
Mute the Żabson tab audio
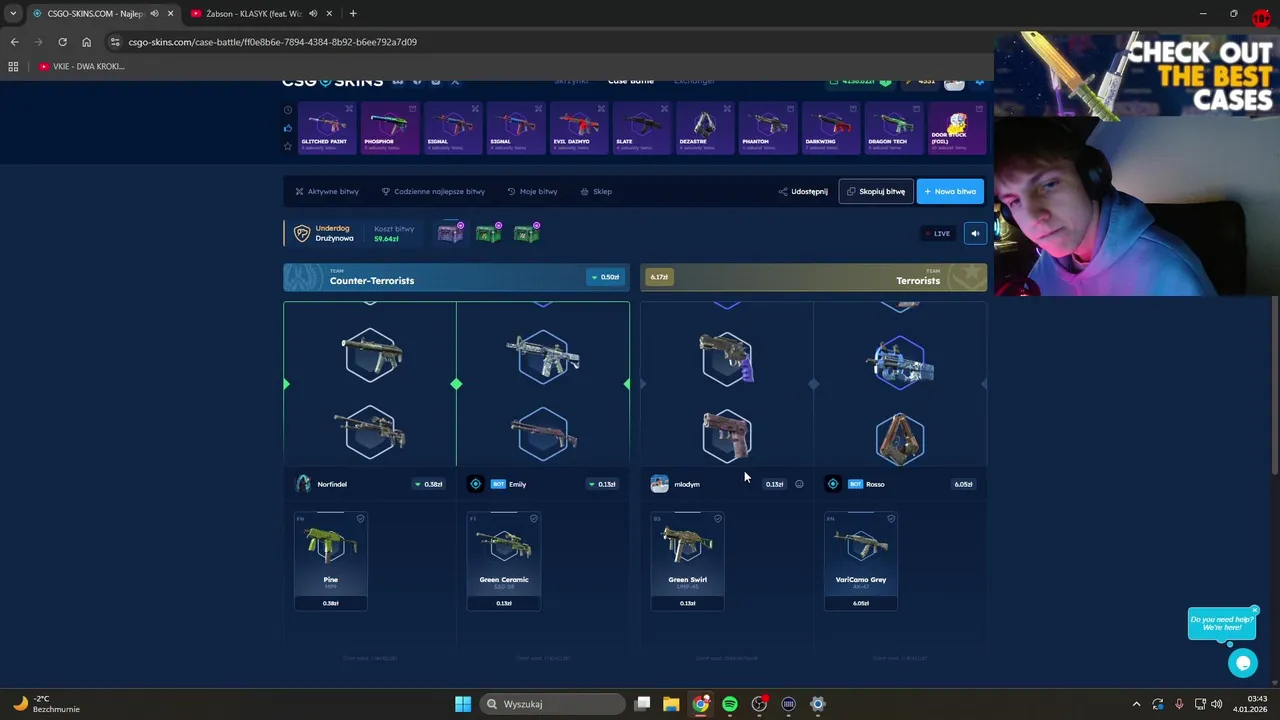[x=313, y=14]
